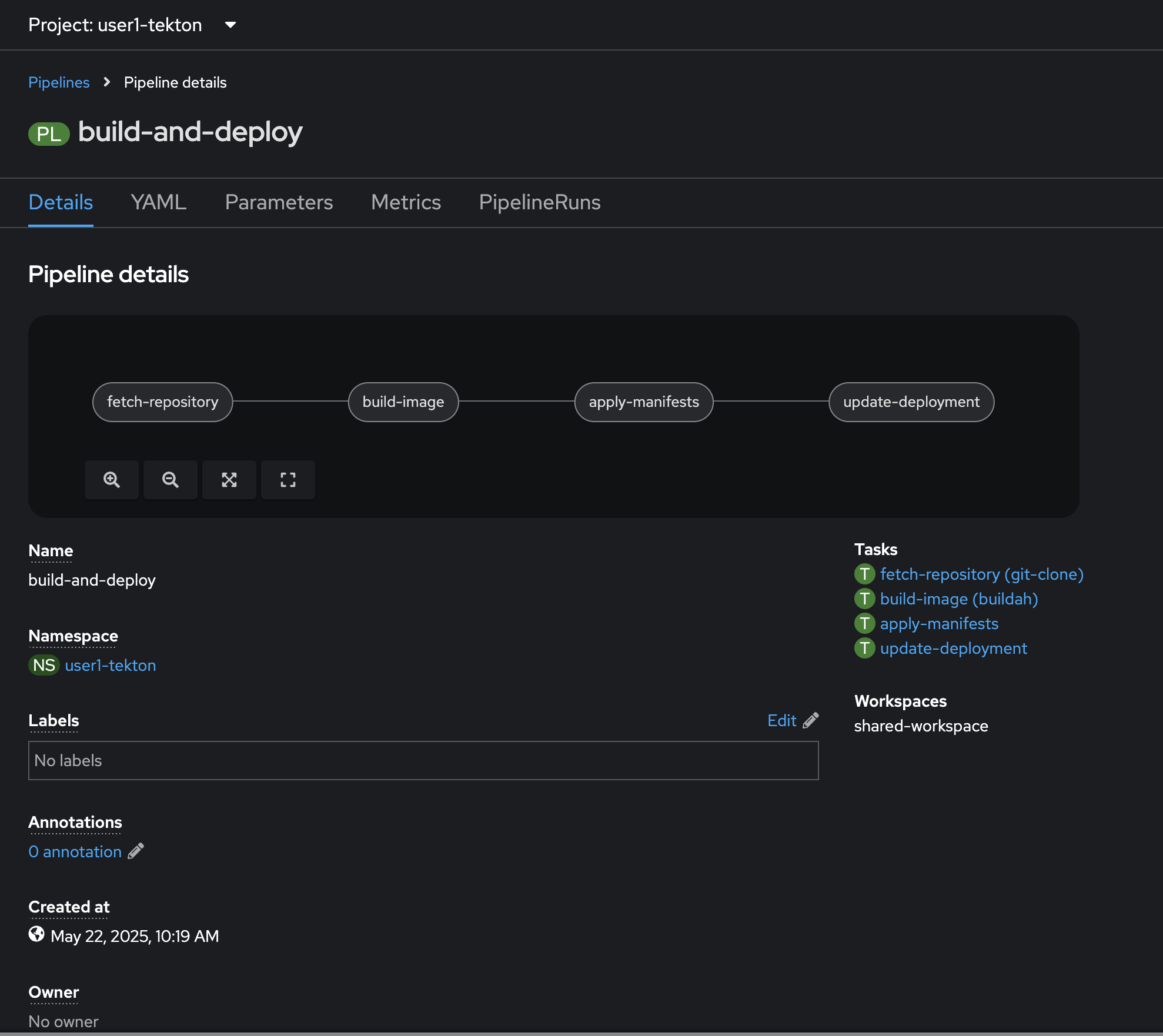Go back to Pipelines breadcrumb
Viewport: 1163px width, 1036px height.
pos(59,82)
